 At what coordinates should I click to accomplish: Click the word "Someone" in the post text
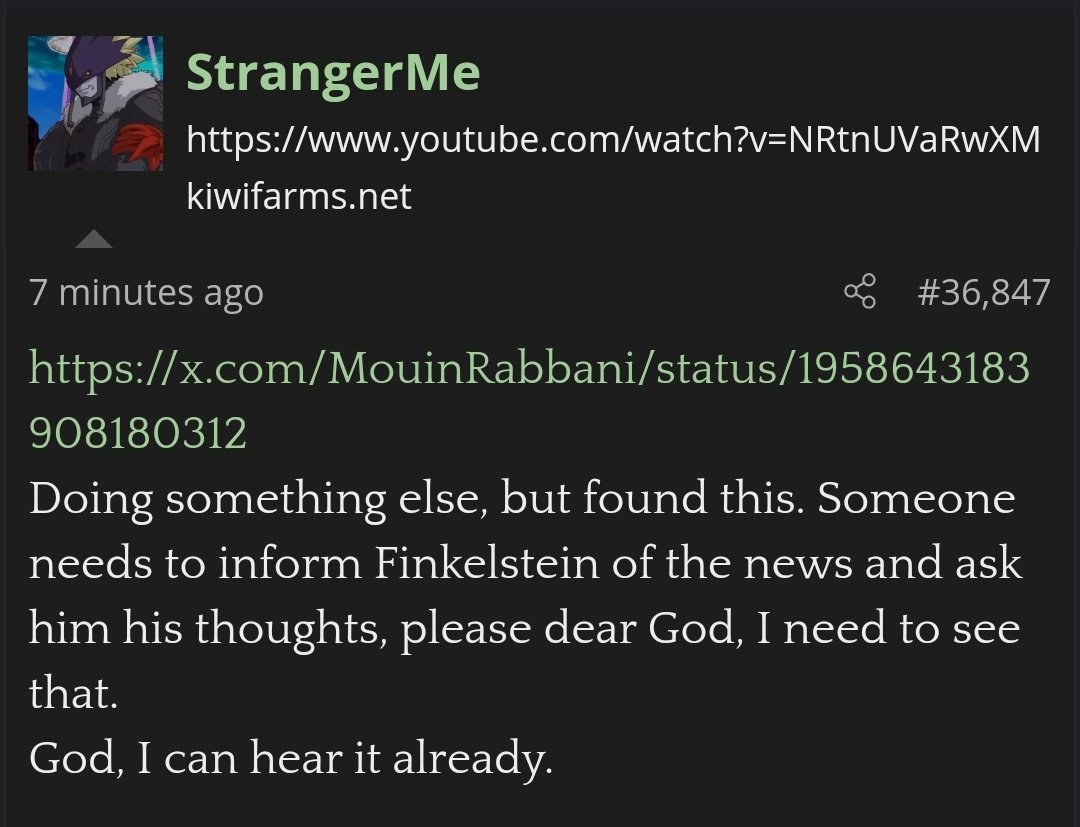[916, 498]
